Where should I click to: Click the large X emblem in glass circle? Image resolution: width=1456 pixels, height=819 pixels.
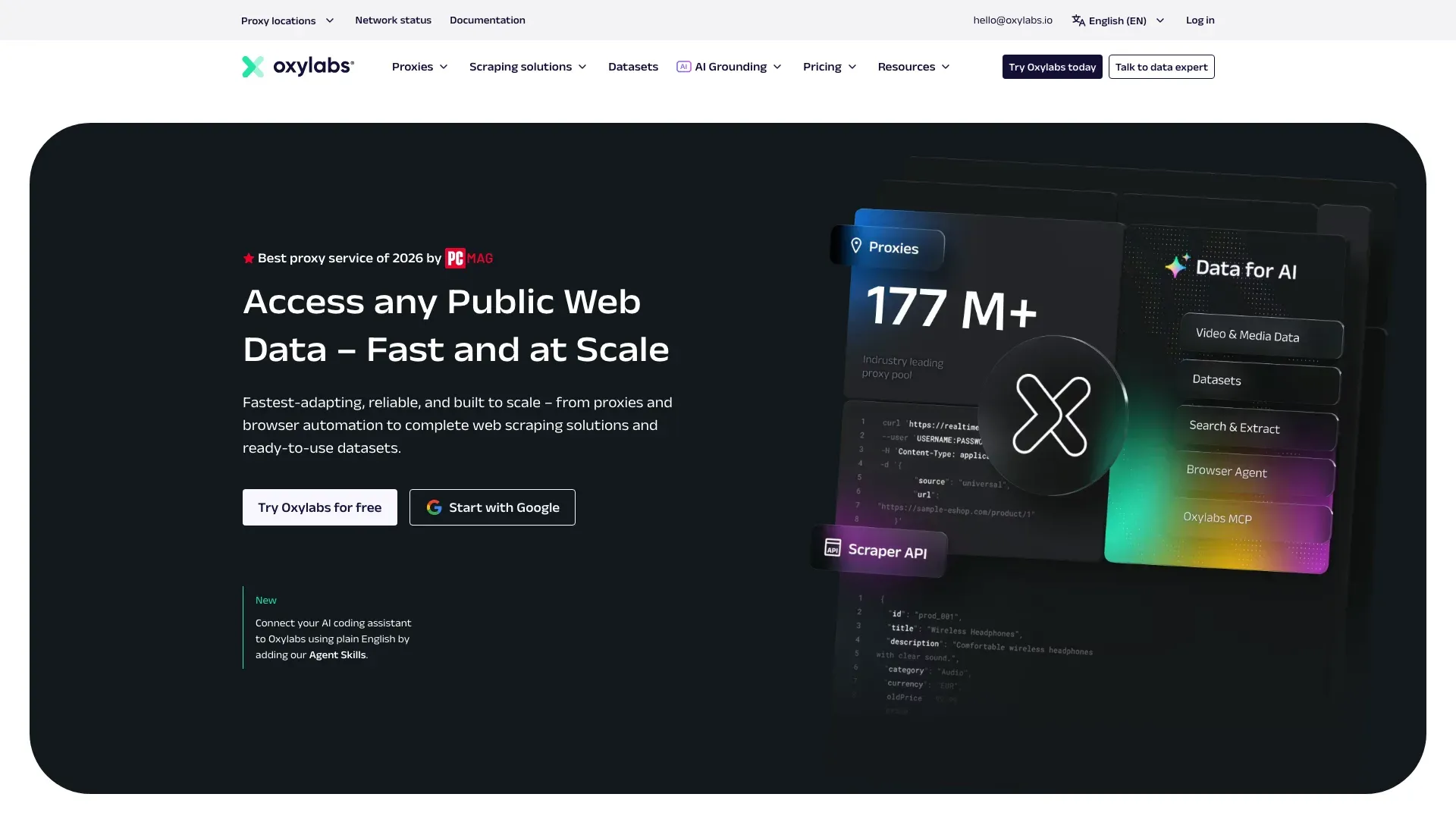[1052, 415]
